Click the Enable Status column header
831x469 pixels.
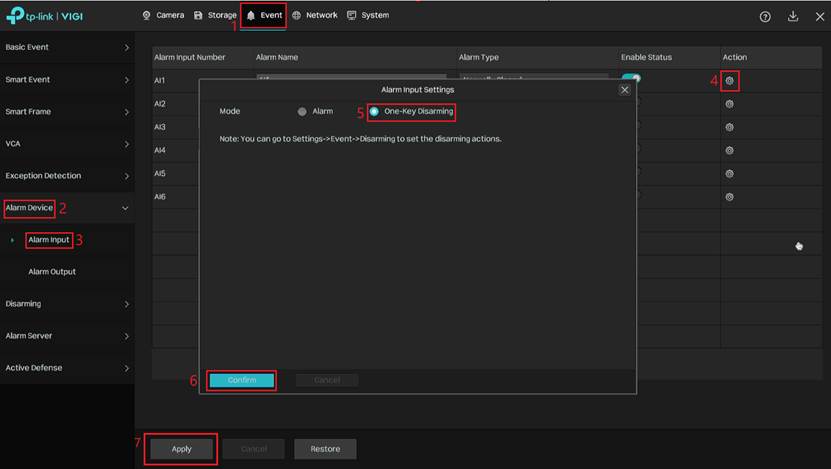click(x=646, y=57)
